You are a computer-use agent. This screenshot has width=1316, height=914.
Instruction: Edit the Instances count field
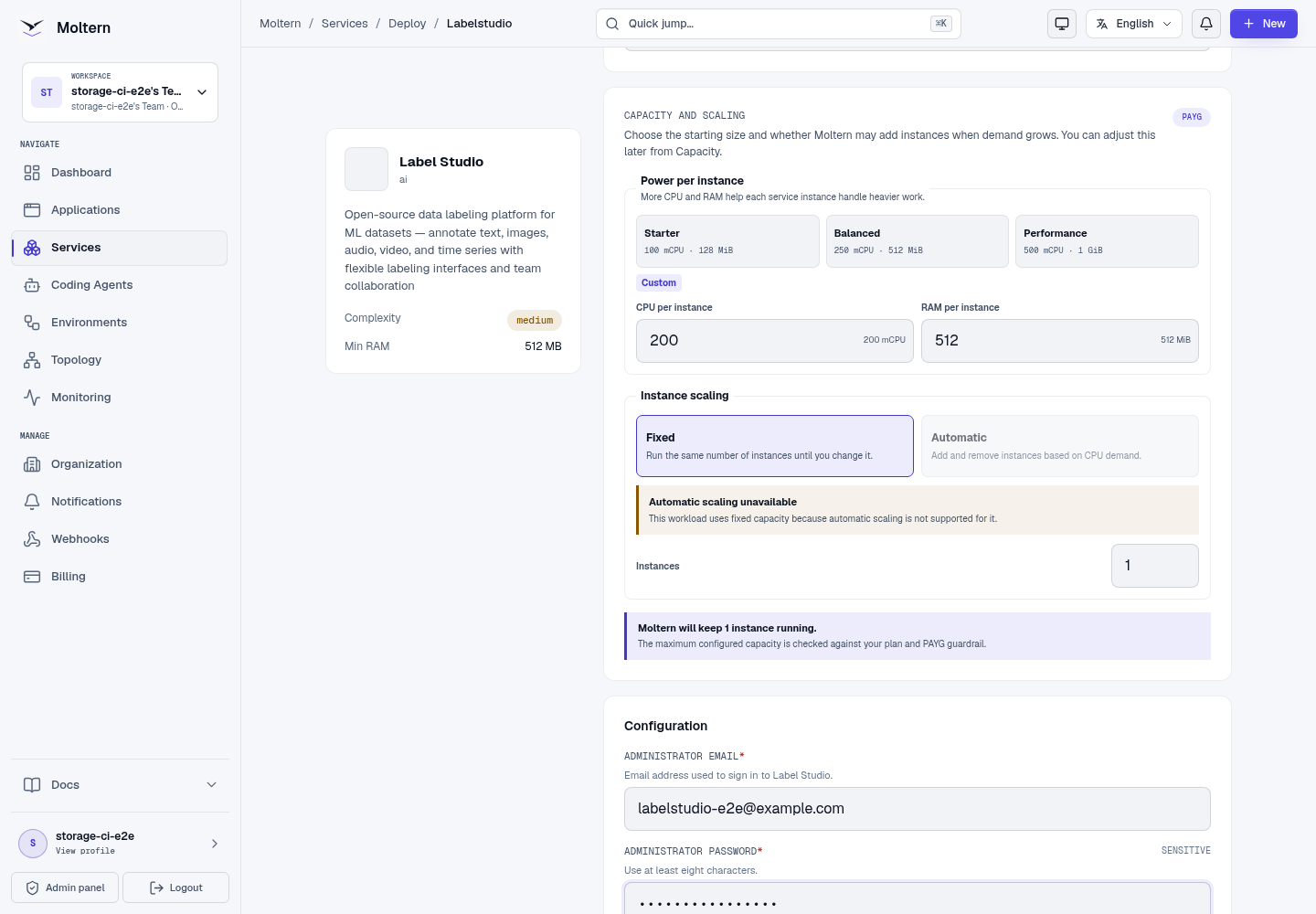1155,566
